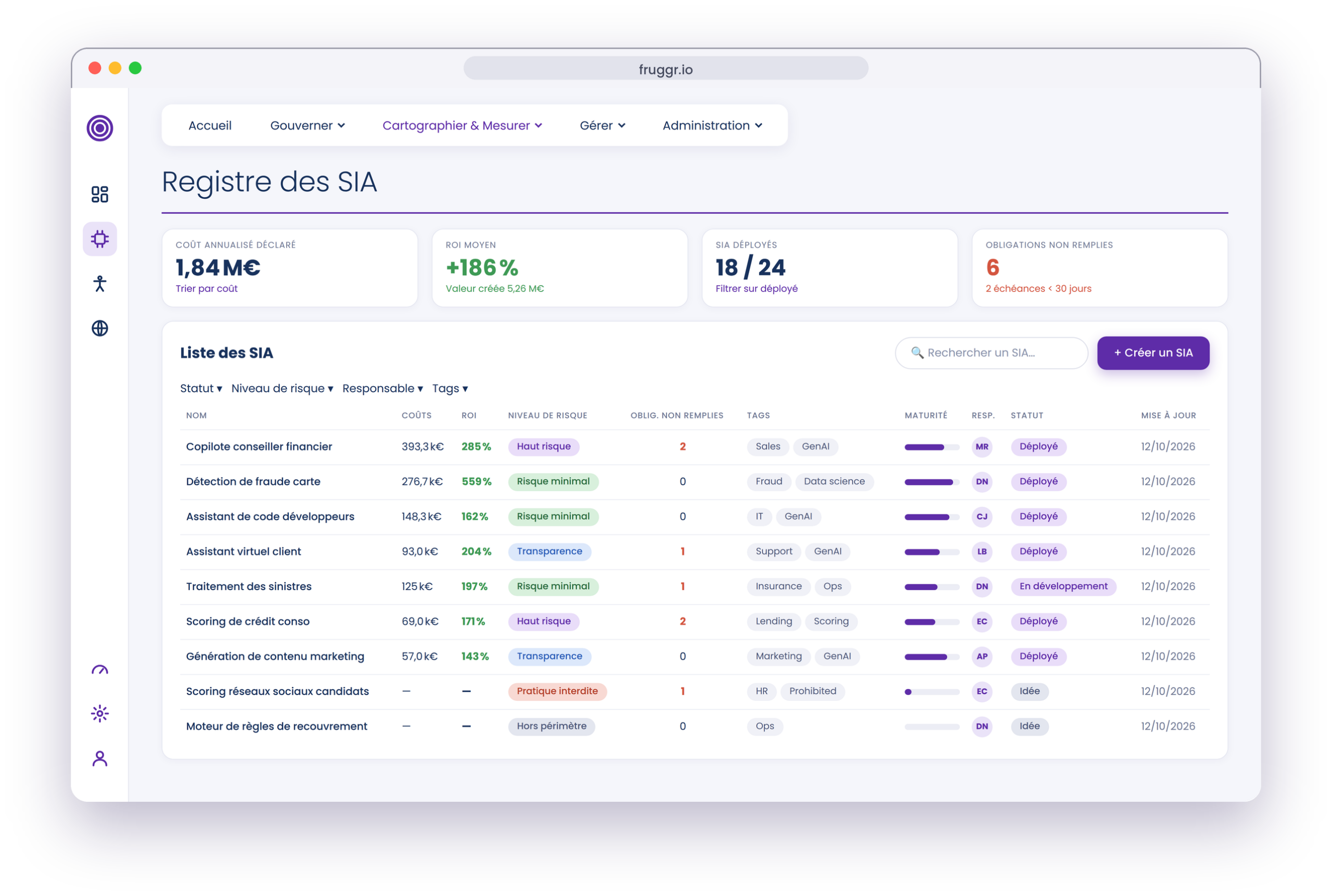This screenshot has width=1332, height=896.
Task: Click the 393,3 k€ cost value
Action: click(422, 447)
